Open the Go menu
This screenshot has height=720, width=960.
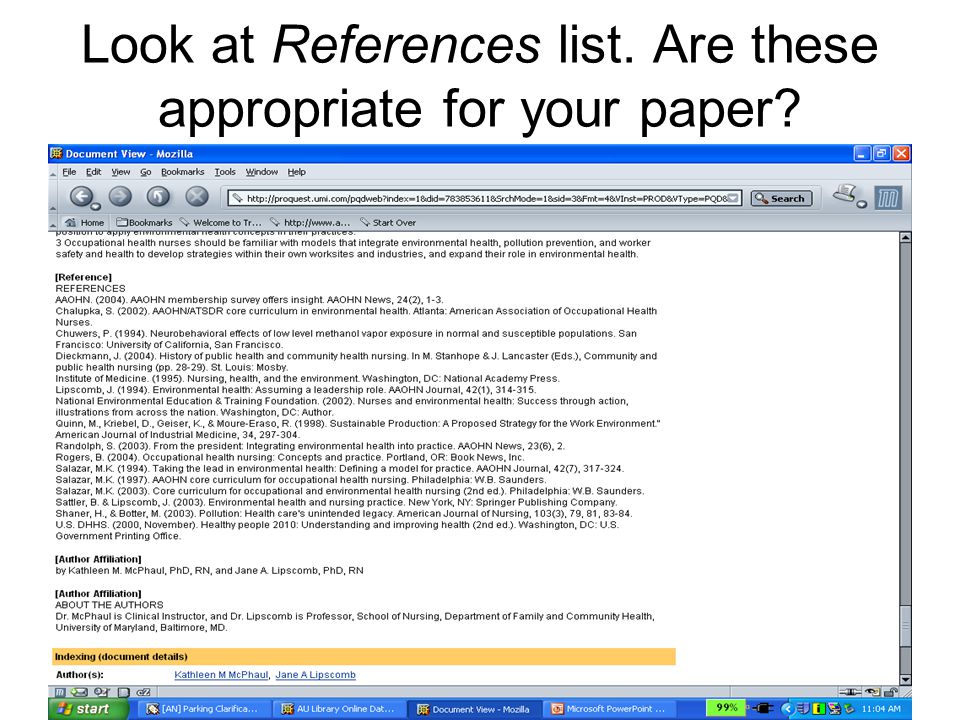pos(146,172)
